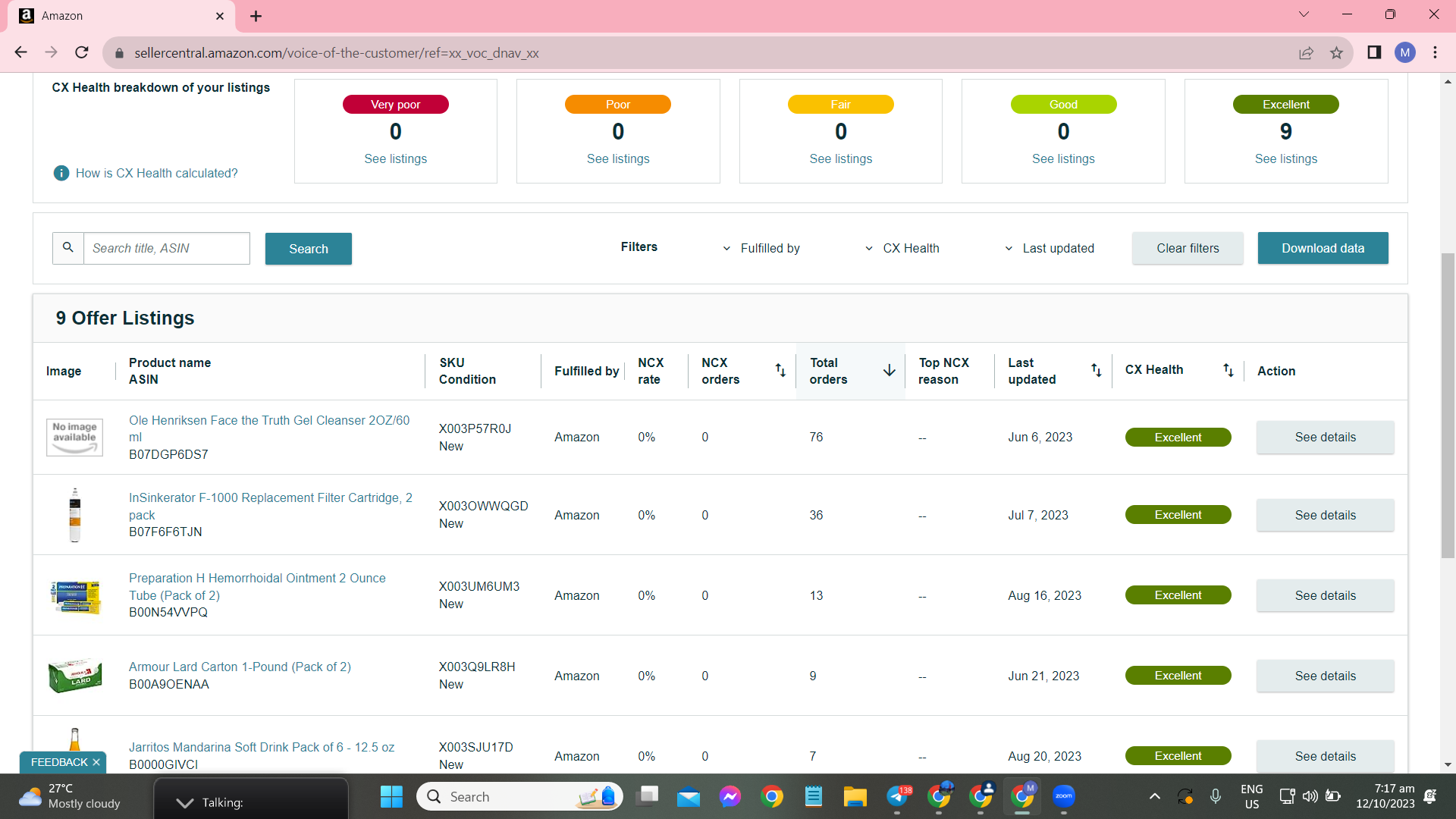The height and width of the screenshot is (819, 1456).
Task: Open the Chrome tab search dropdown
Action: point(1304,14)
